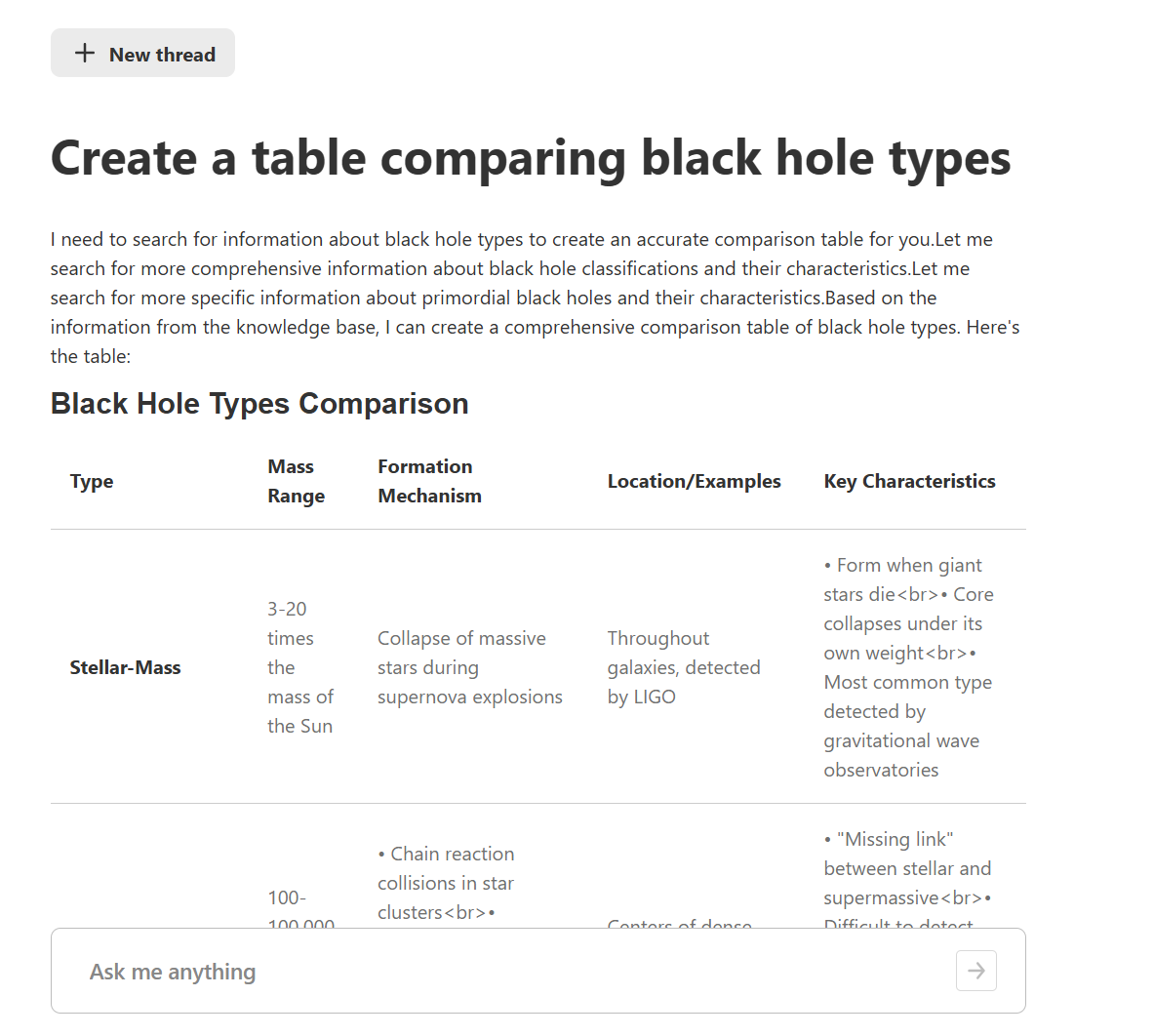Click the "Location/Examples" column header

tap(694, 482)
